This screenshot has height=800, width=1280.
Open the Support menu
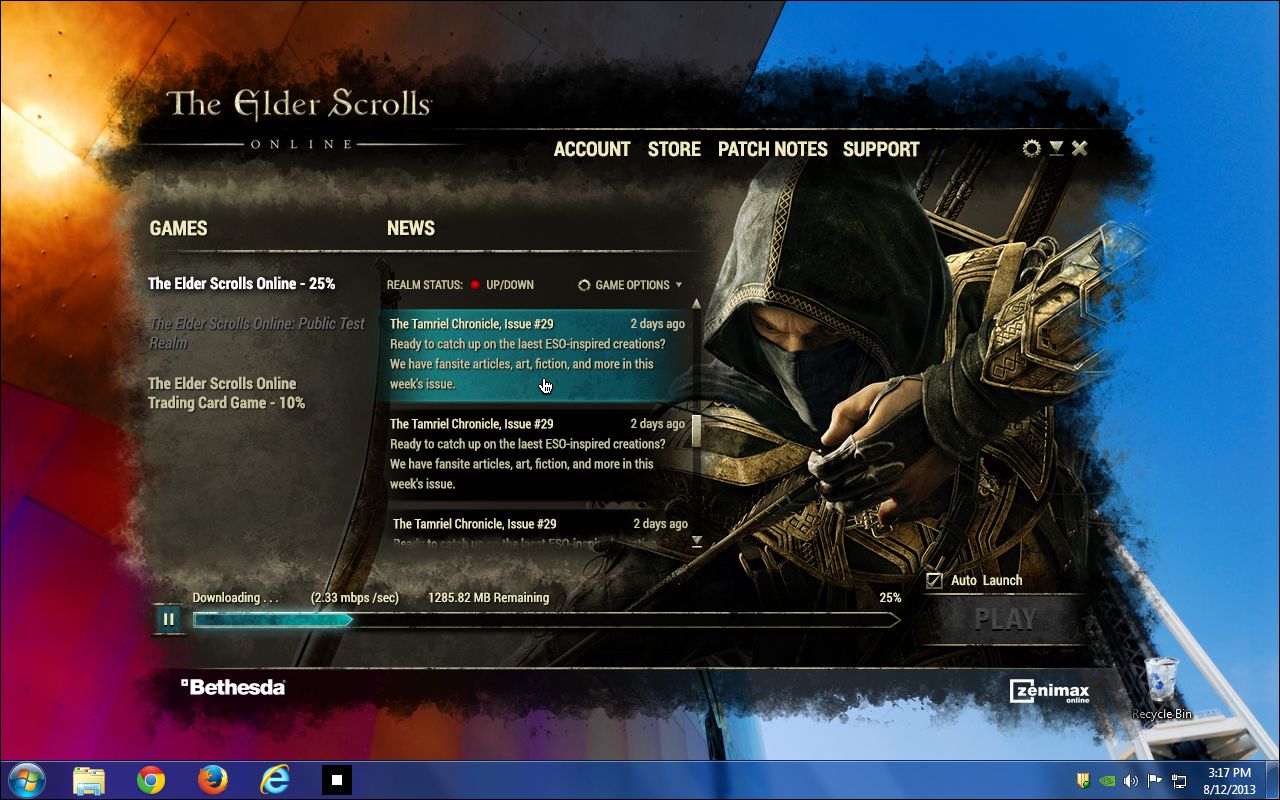point(881,149)
